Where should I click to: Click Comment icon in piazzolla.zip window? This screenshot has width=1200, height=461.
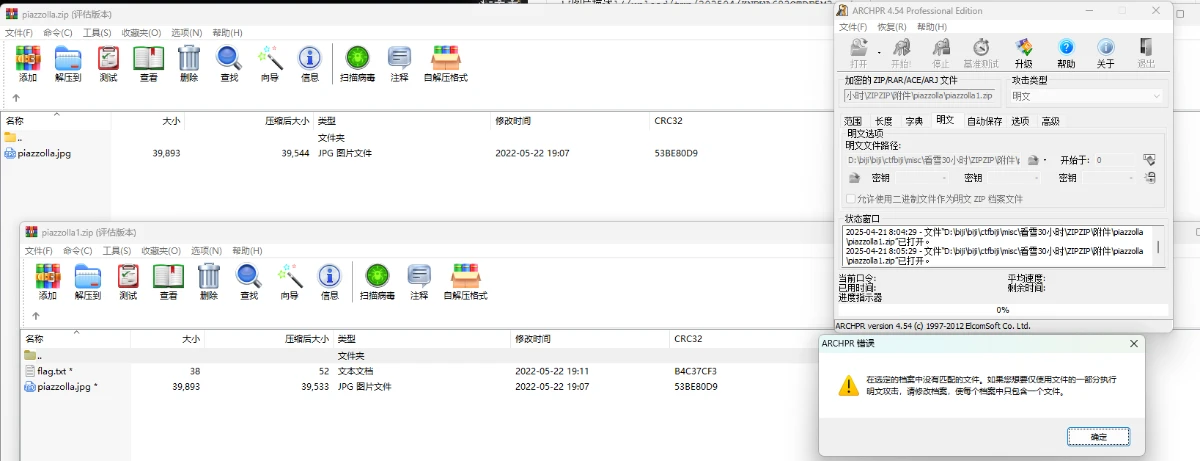point(399,57)
